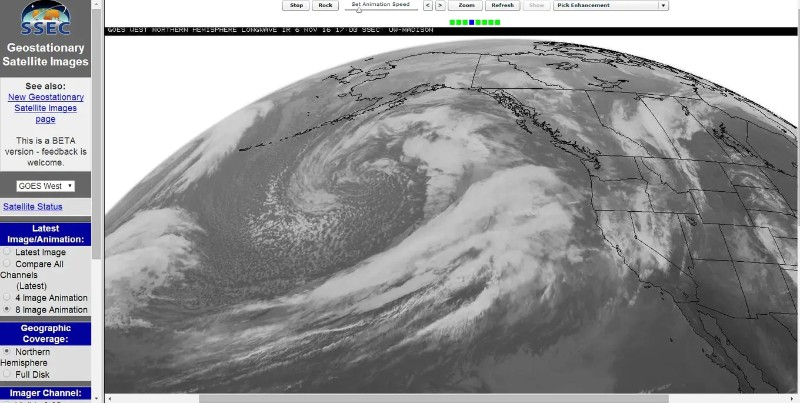Viewport: 800px width, 403px height.
Task: Select the blue current-frame indicator square
Action: [x=472, y=22]
